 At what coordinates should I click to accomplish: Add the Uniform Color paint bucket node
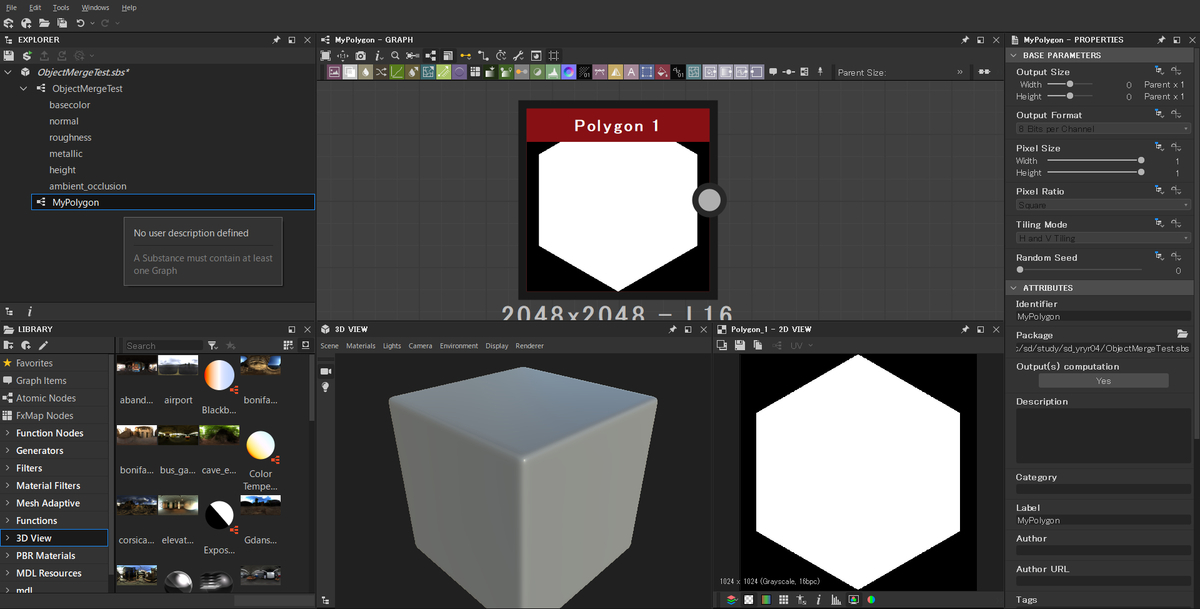[662, 72]
